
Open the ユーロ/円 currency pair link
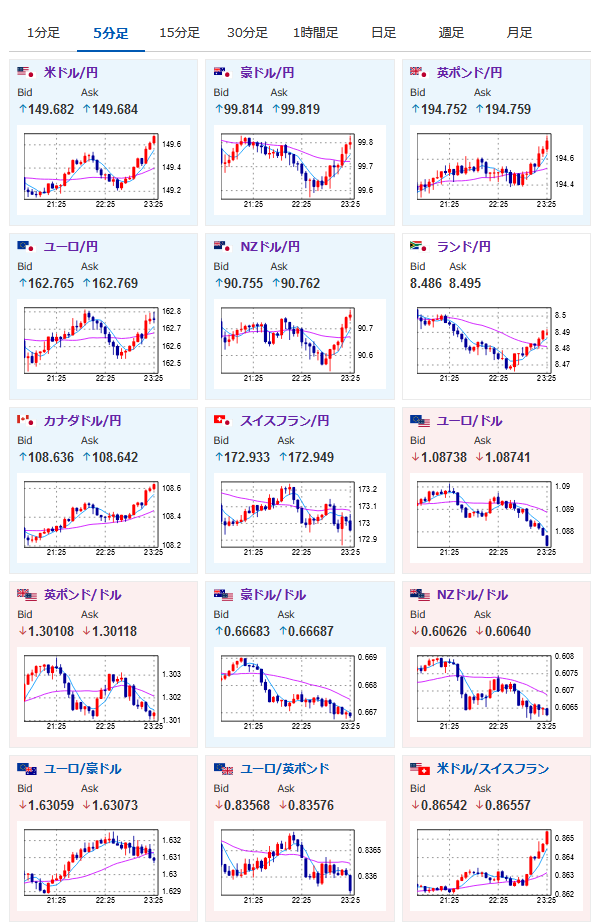tap(71, 246)
